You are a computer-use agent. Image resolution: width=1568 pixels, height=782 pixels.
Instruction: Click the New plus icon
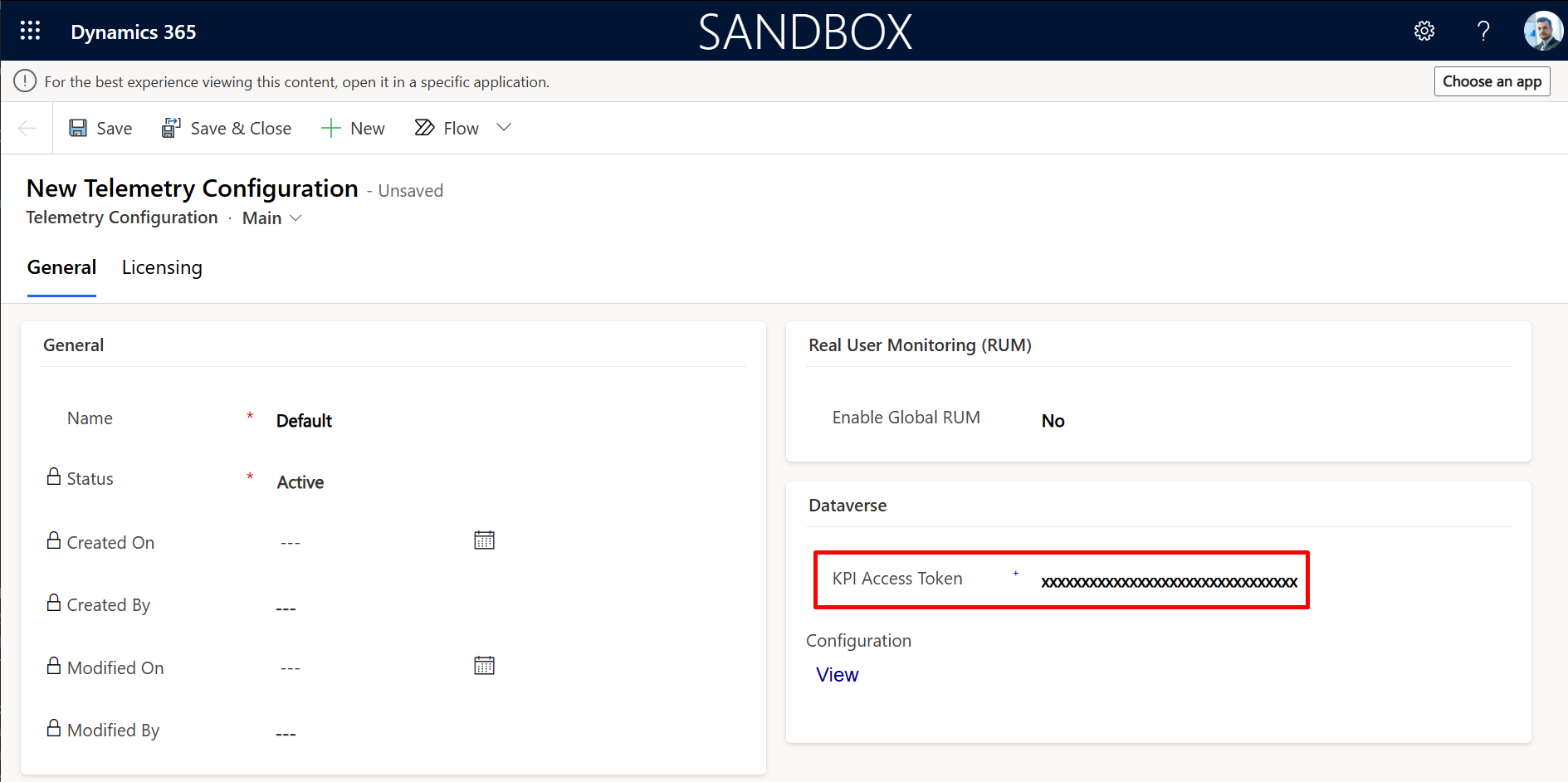[330, 128]
